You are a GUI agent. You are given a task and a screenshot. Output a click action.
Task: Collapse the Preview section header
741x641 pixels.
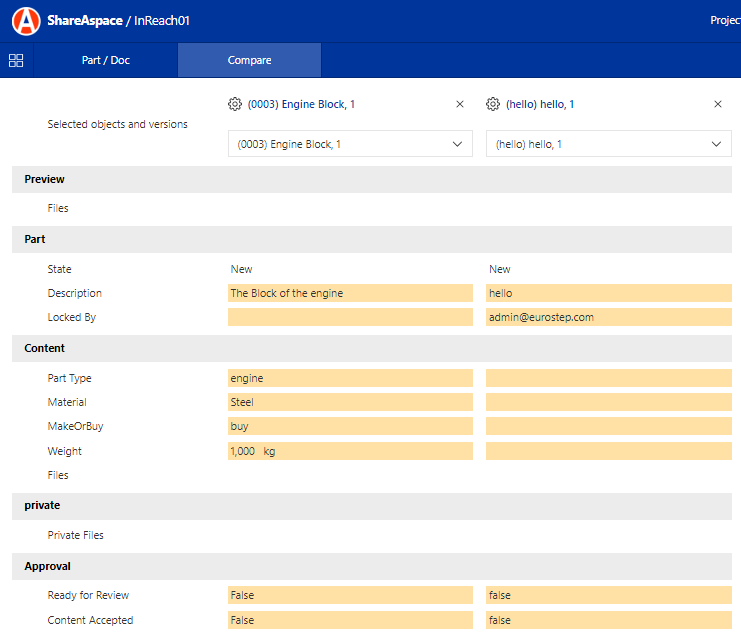pos(45,179)
